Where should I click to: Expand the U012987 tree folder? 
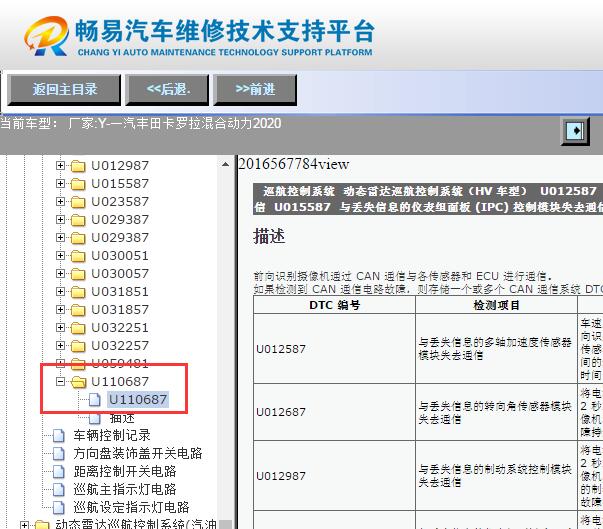click(60, 166)
